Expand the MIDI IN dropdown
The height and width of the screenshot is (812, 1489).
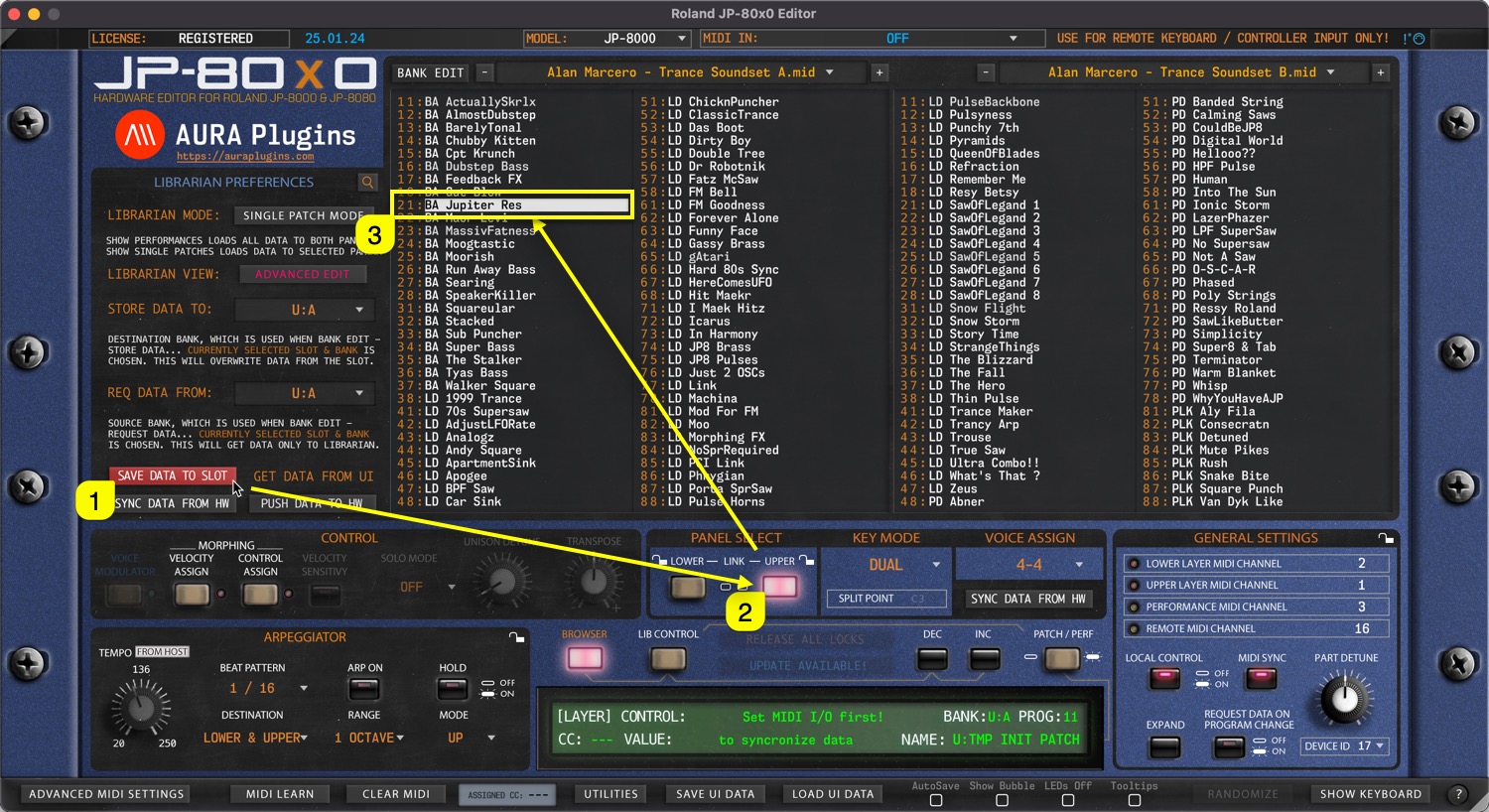874,39
